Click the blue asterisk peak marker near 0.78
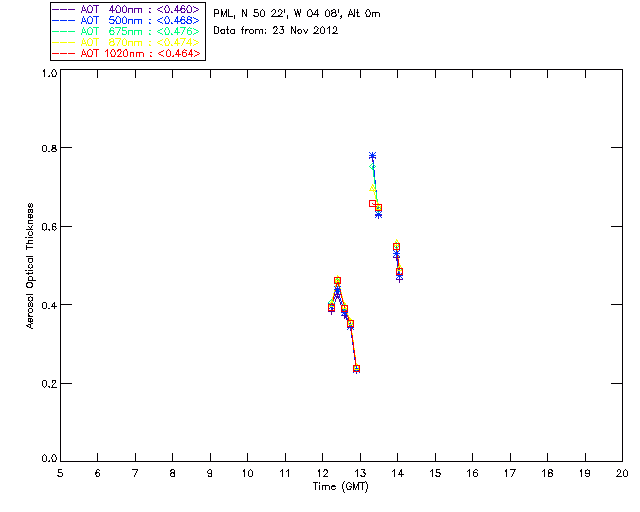 372,156
